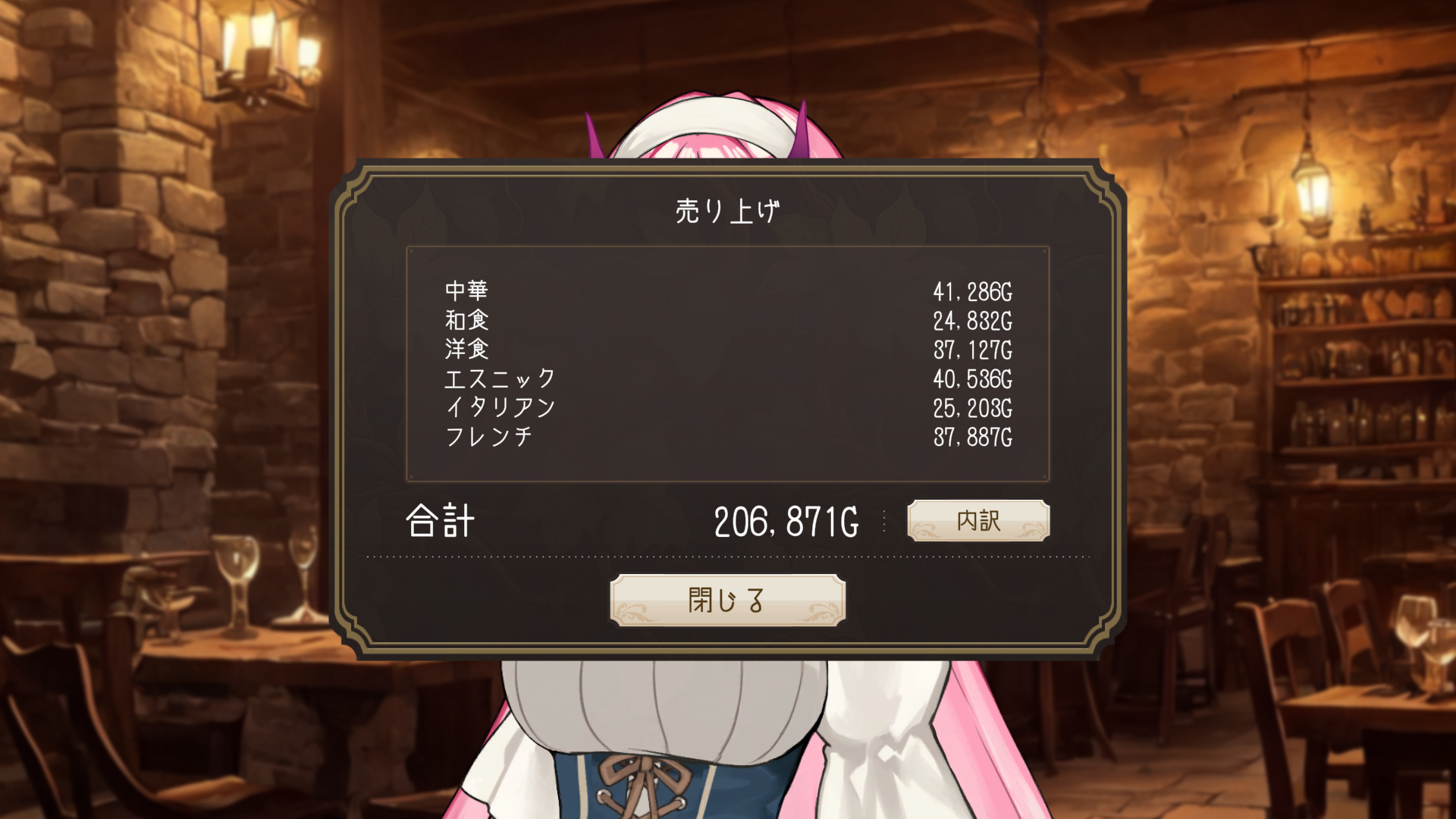Click the 売り上げ dialog title
1456x819 pixels.
coord(727,211)
